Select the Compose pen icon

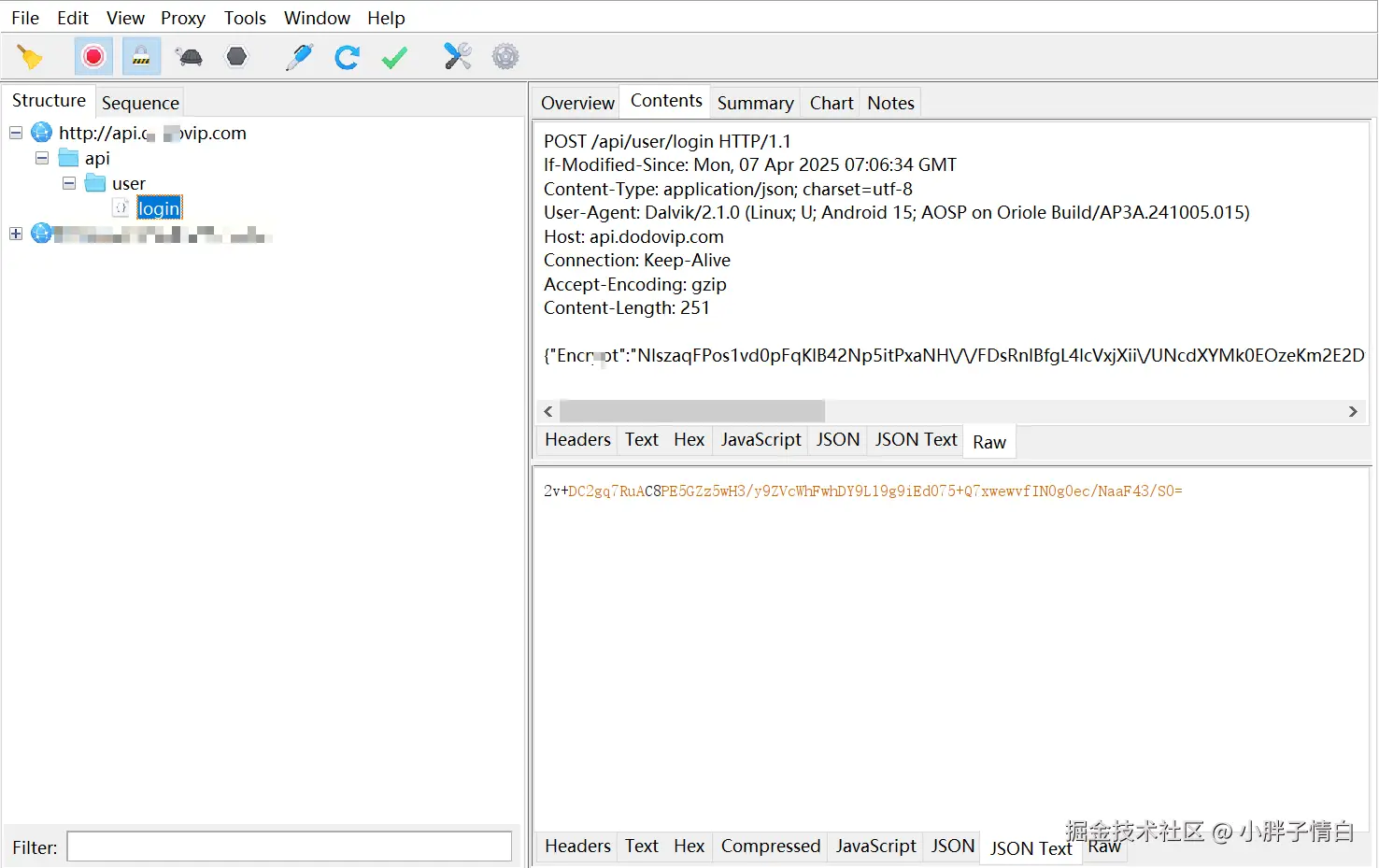[x=299, y=57]
